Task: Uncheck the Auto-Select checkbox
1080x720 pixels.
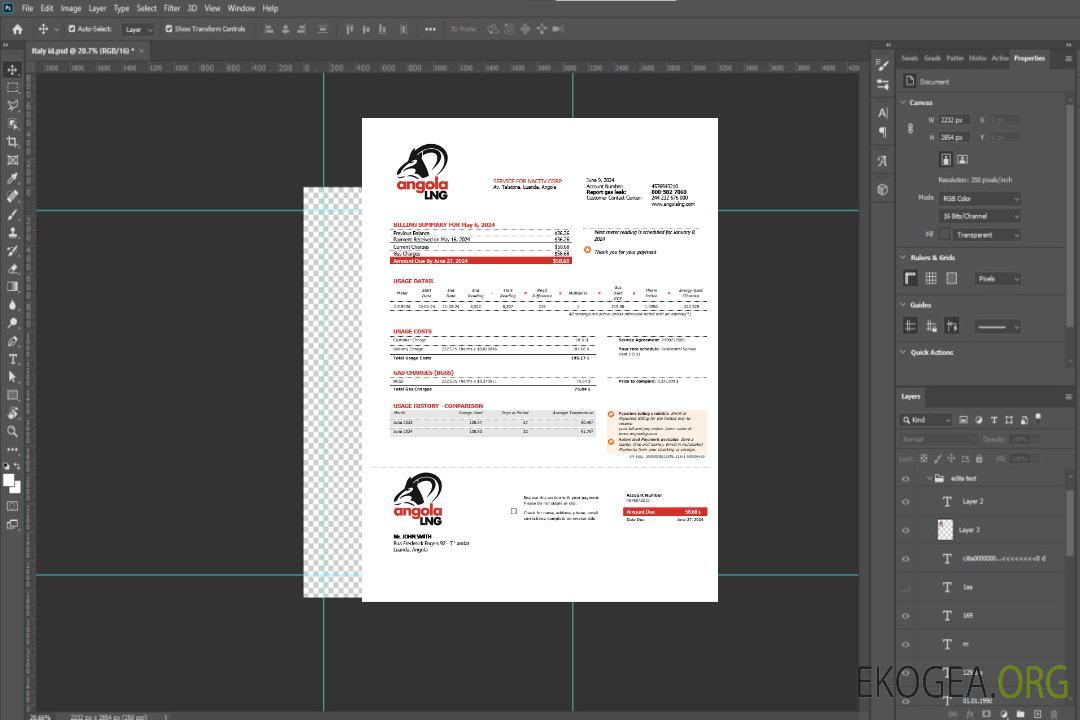Action: (x=72, y=29)
